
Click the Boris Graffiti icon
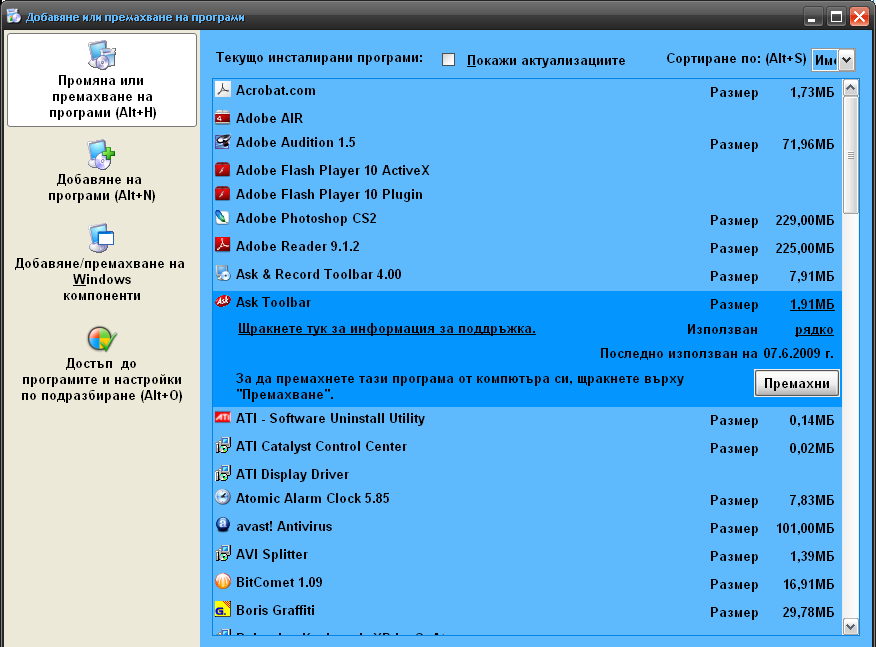[223, 610]
